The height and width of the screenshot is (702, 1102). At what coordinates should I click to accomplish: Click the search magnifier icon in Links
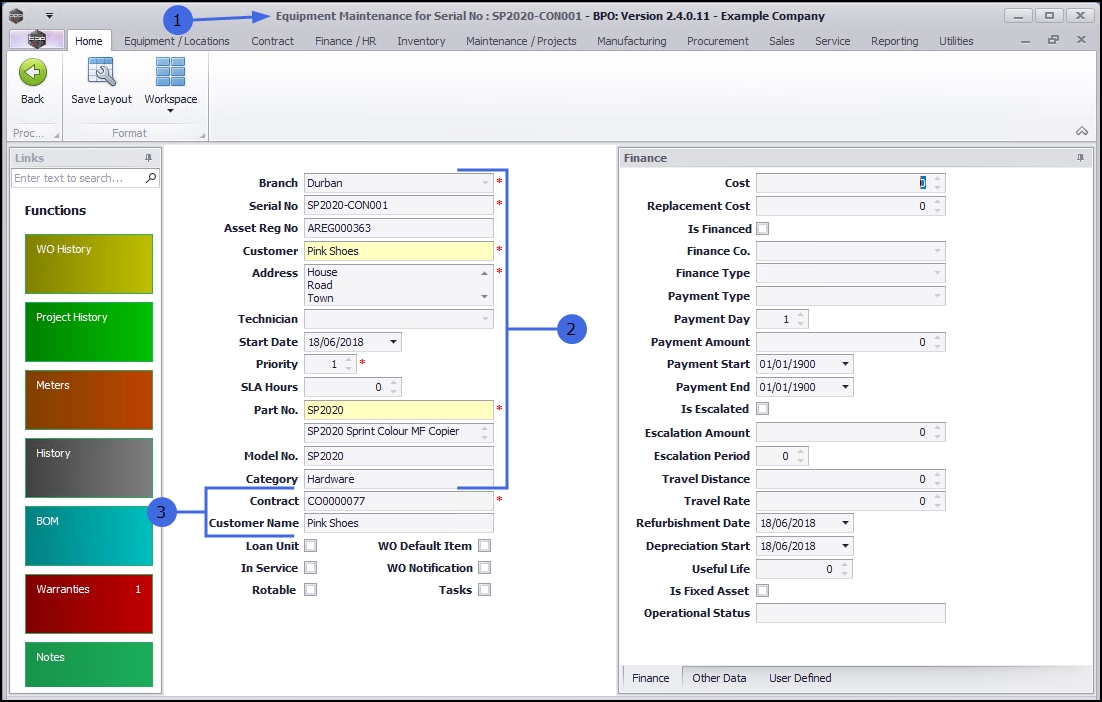click(151, 178)
